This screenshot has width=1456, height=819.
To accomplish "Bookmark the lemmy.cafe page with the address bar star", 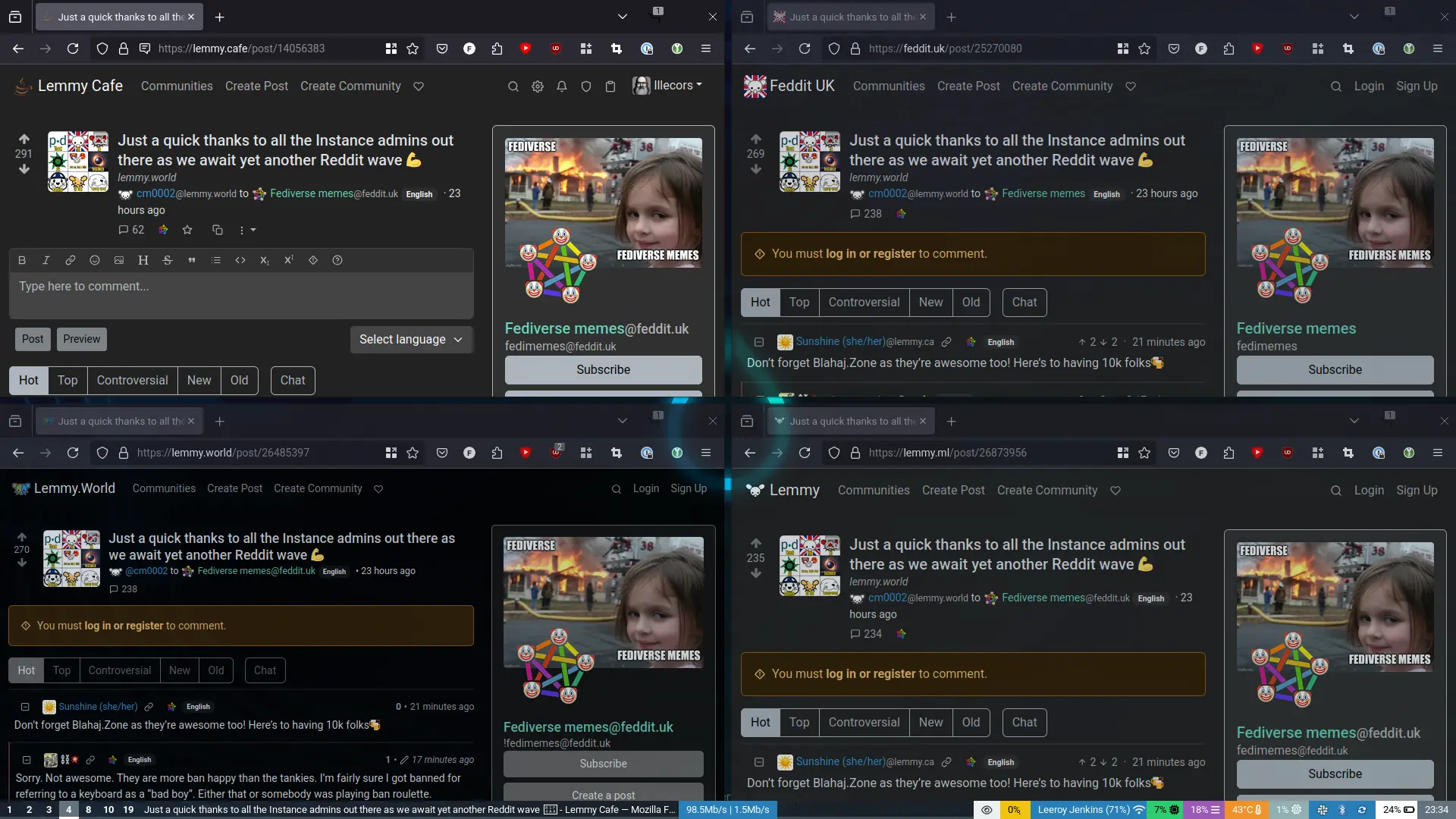I will 413,49.
